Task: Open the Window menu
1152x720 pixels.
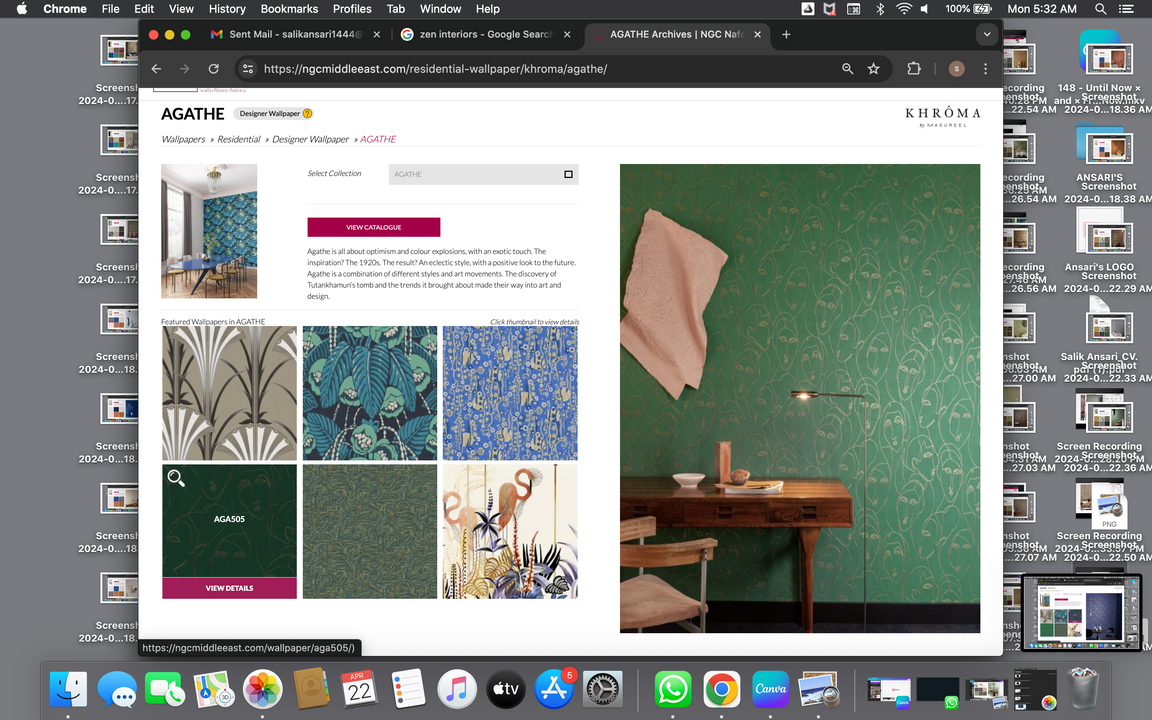Action: 440,9
